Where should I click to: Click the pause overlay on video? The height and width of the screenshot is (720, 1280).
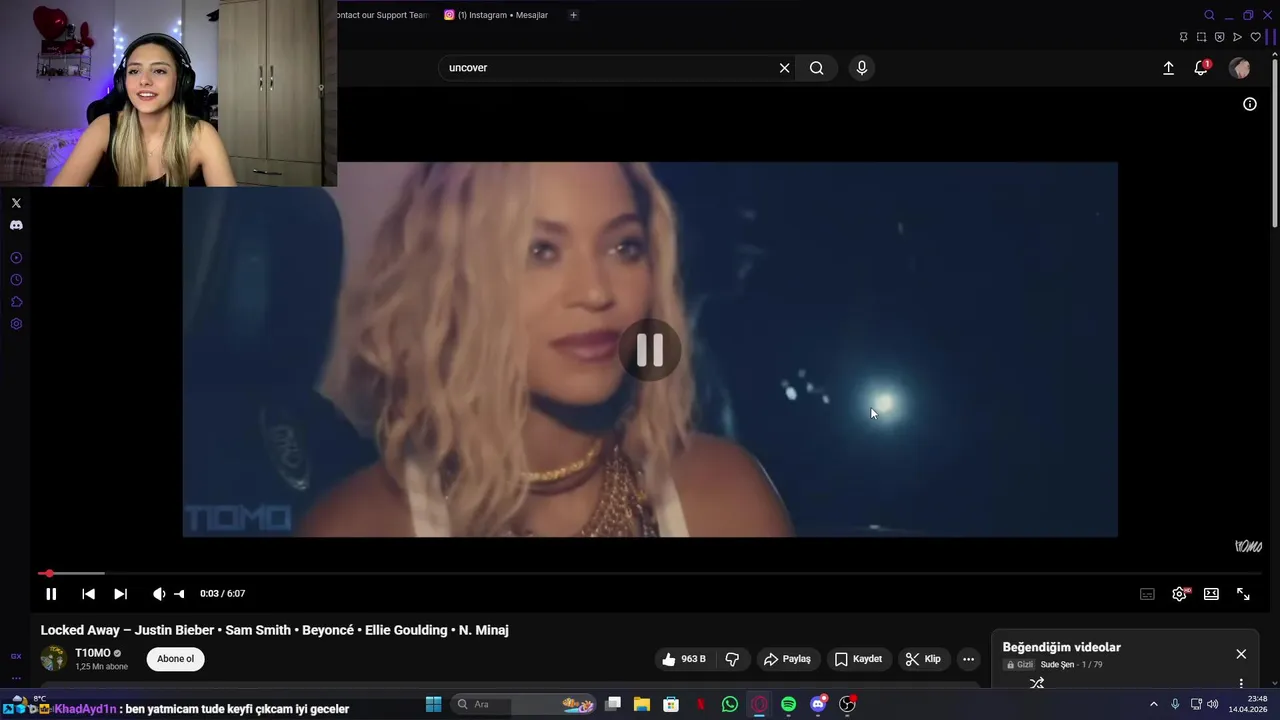(650, 350)
